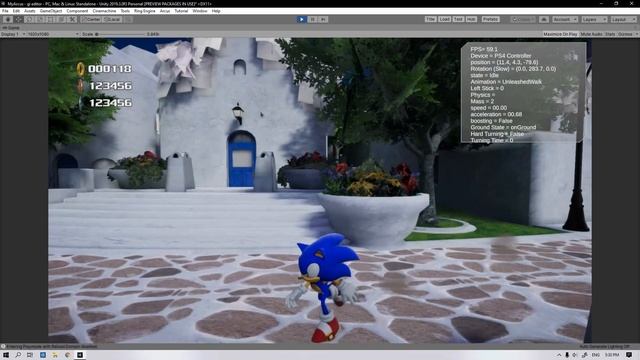Click Auto Generate Lighting Off status
Screen dimensions: 640x360
(x=604, y=346)
